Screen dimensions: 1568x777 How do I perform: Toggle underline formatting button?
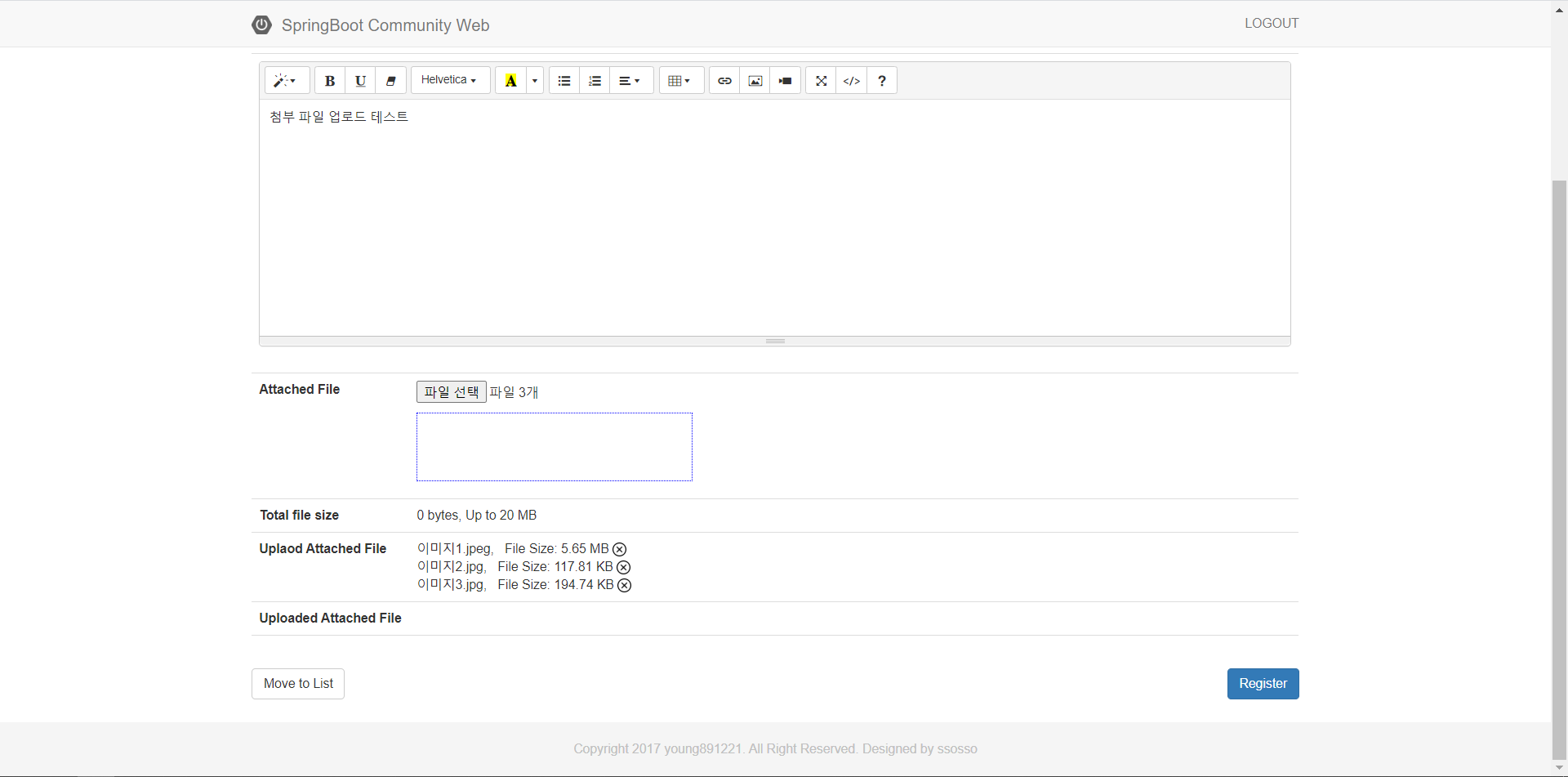click(360, 81)
